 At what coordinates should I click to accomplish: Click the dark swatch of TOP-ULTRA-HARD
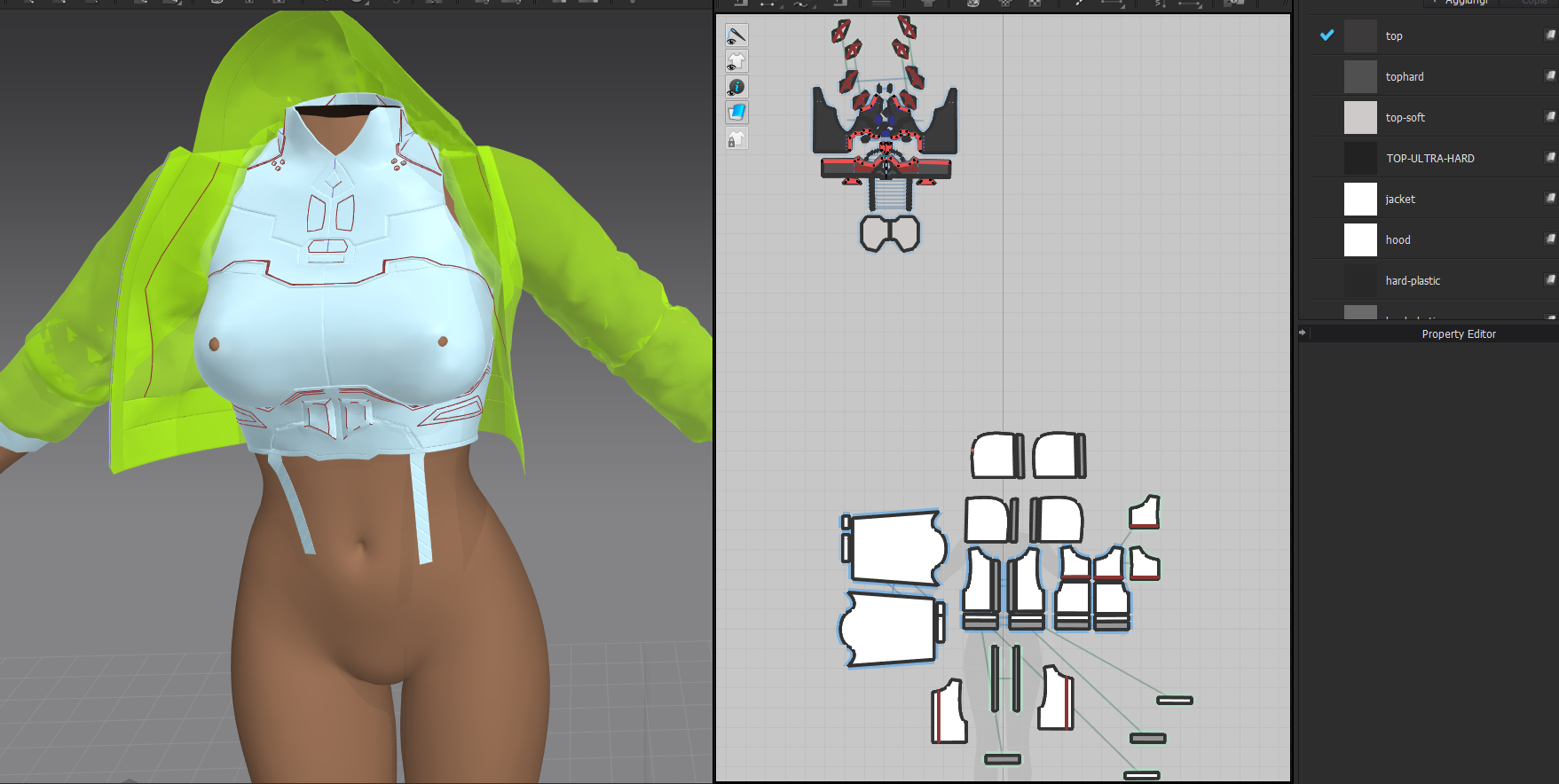click(1360, 158)
